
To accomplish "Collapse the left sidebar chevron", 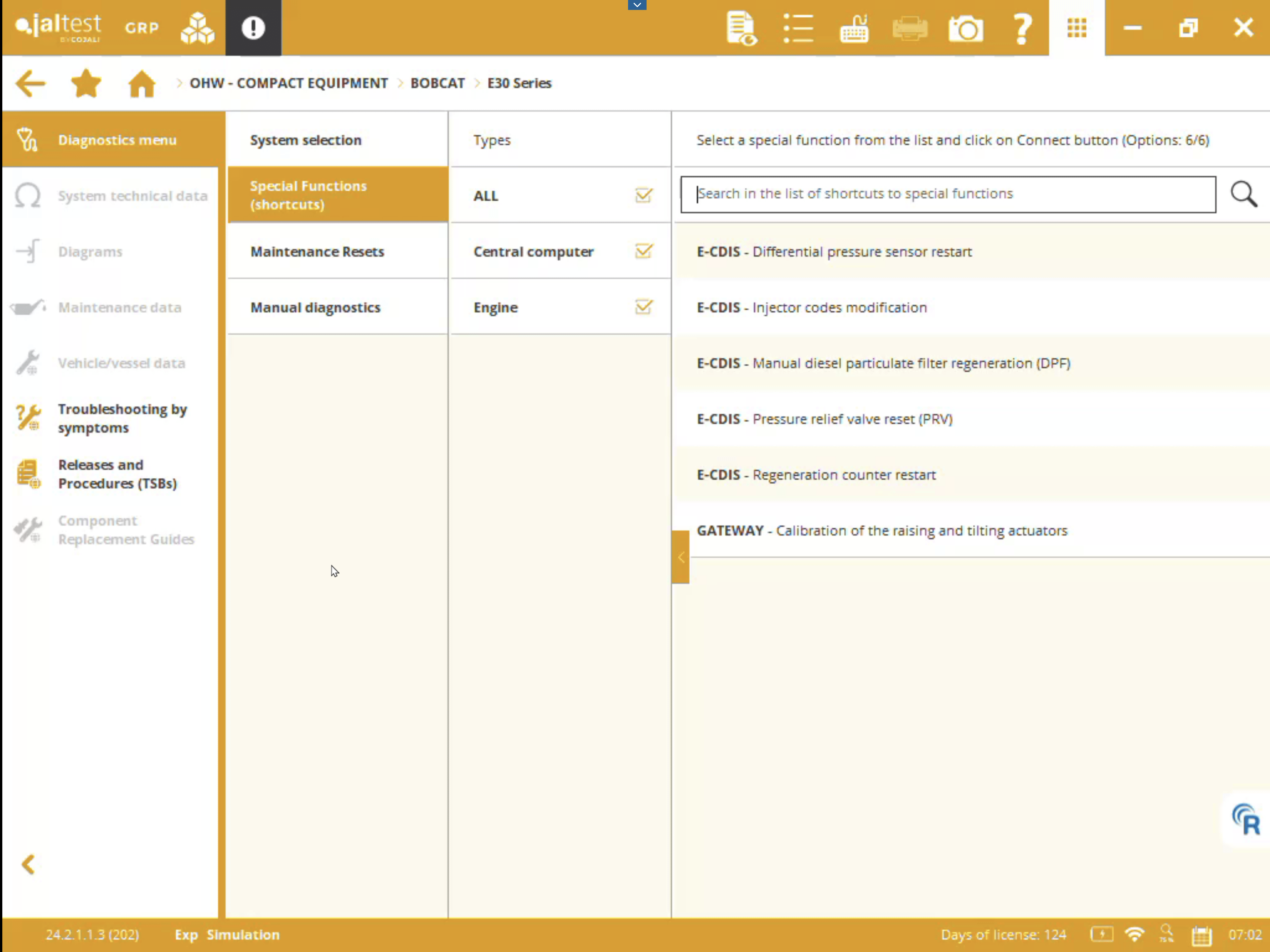I will click(27, 864).
